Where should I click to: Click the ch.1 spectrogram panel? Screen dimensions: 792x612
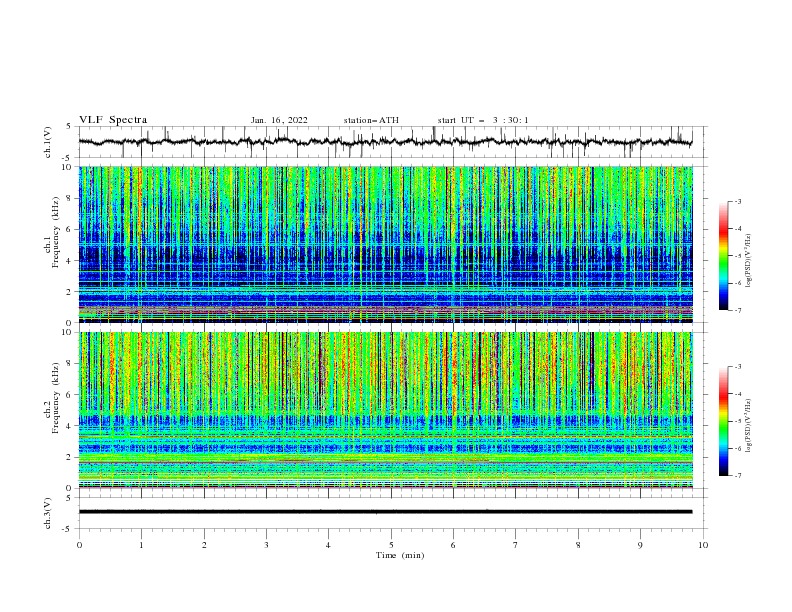click(x=386, y=244)
